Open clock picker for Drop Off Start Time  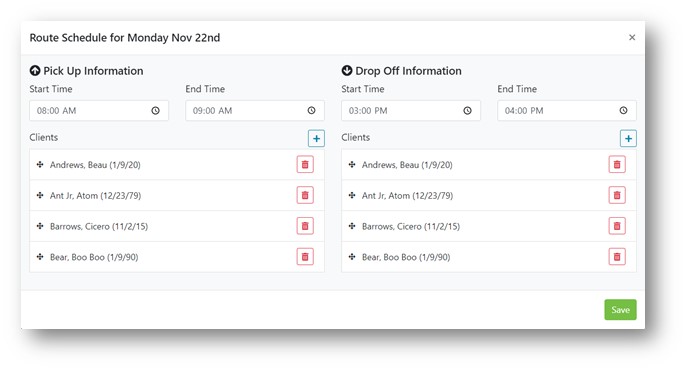(467, 111)
